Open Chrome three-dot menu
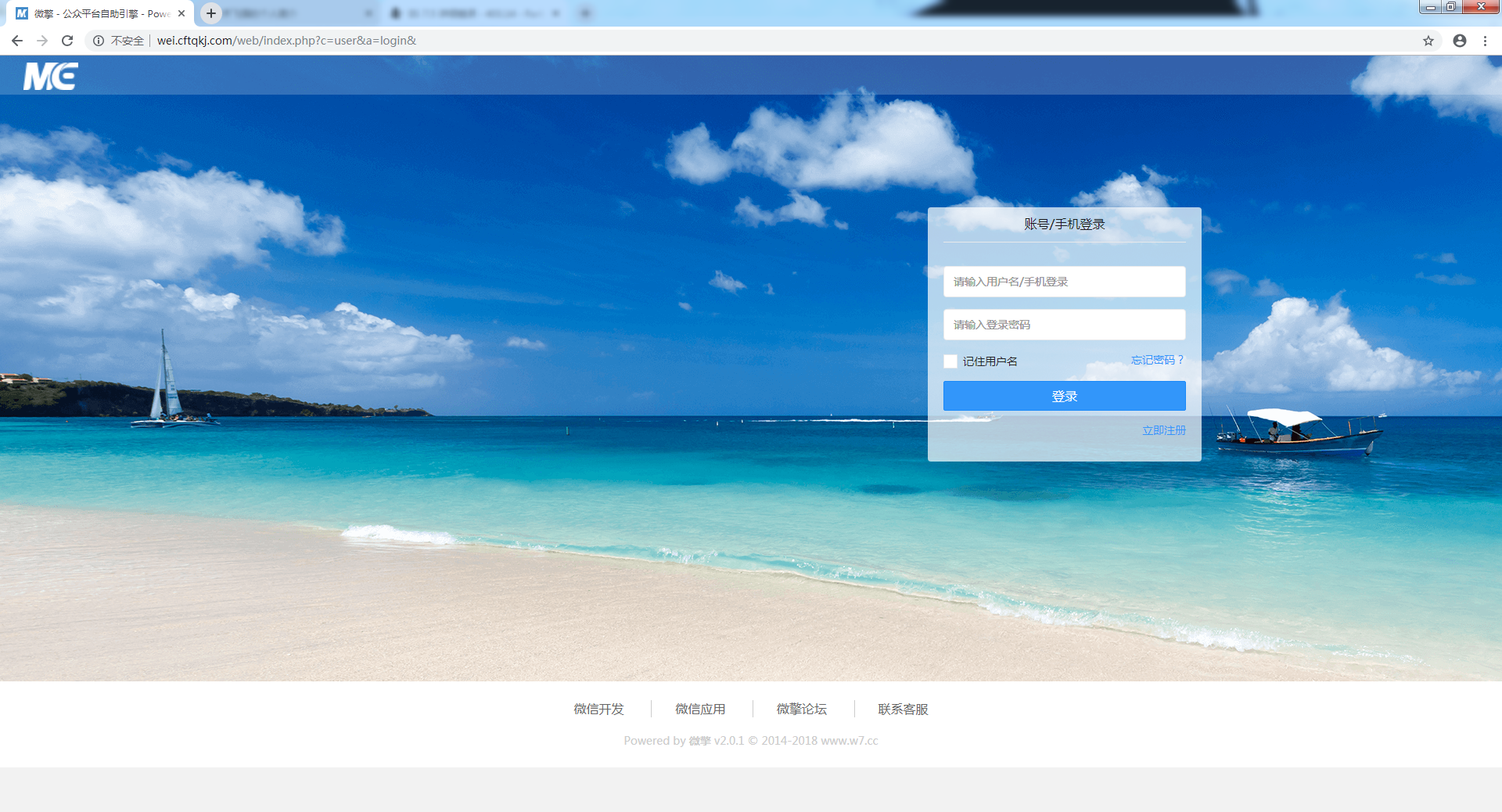 coord(1485,41)
